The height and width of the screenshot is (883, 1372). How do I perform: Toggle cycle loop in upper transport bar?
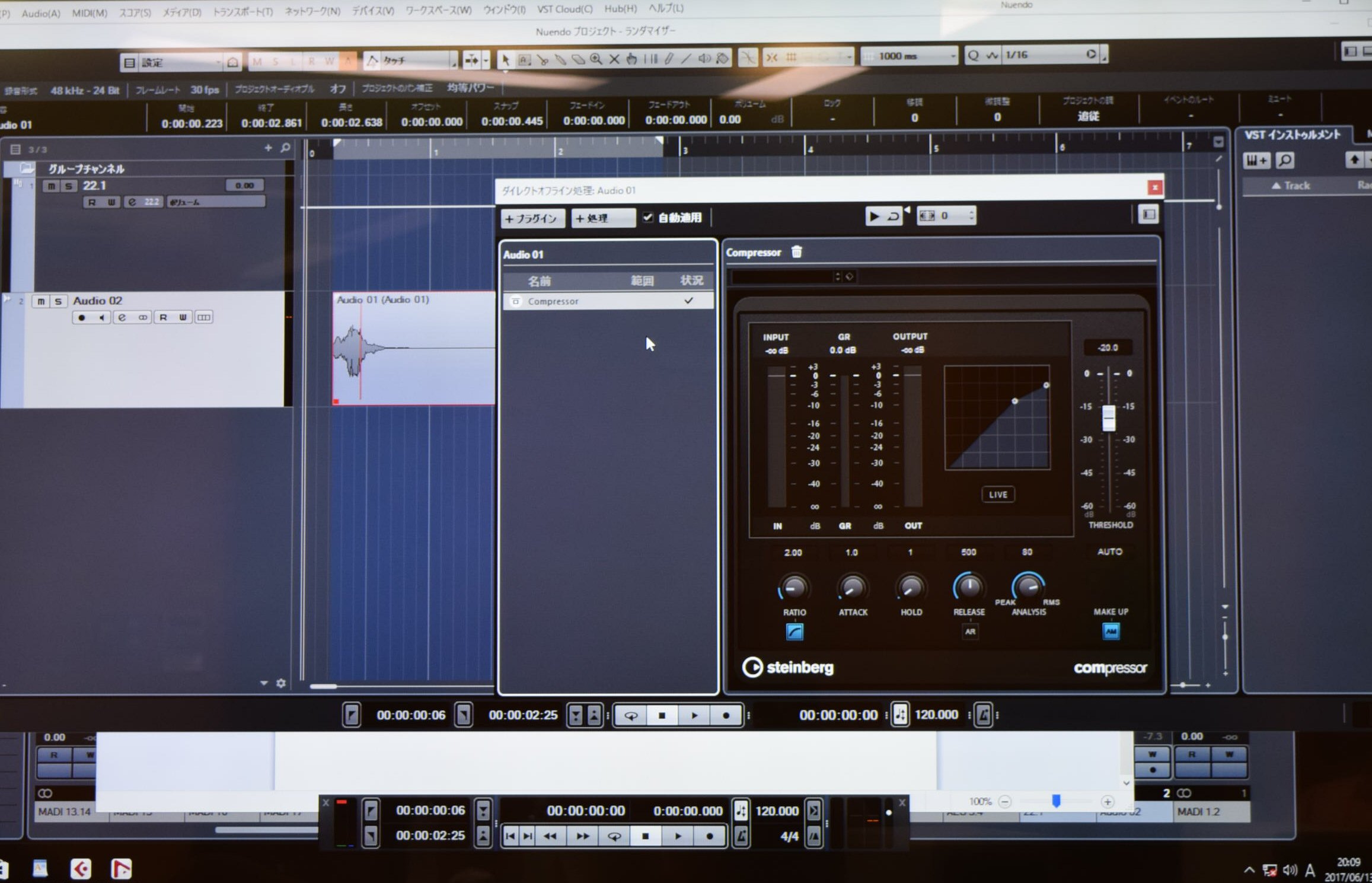point(631,715)
